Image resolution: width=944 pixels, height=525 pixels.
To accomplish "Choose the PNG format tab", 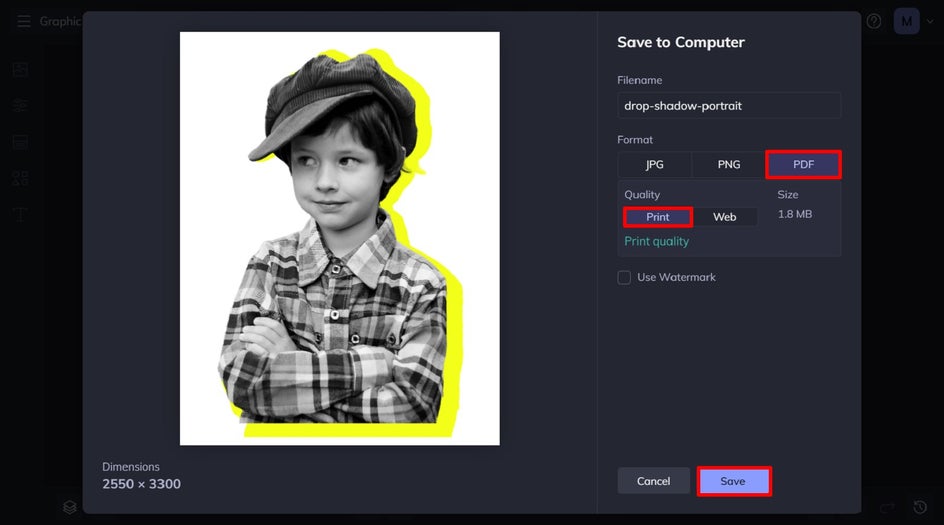I will point(729,164).
